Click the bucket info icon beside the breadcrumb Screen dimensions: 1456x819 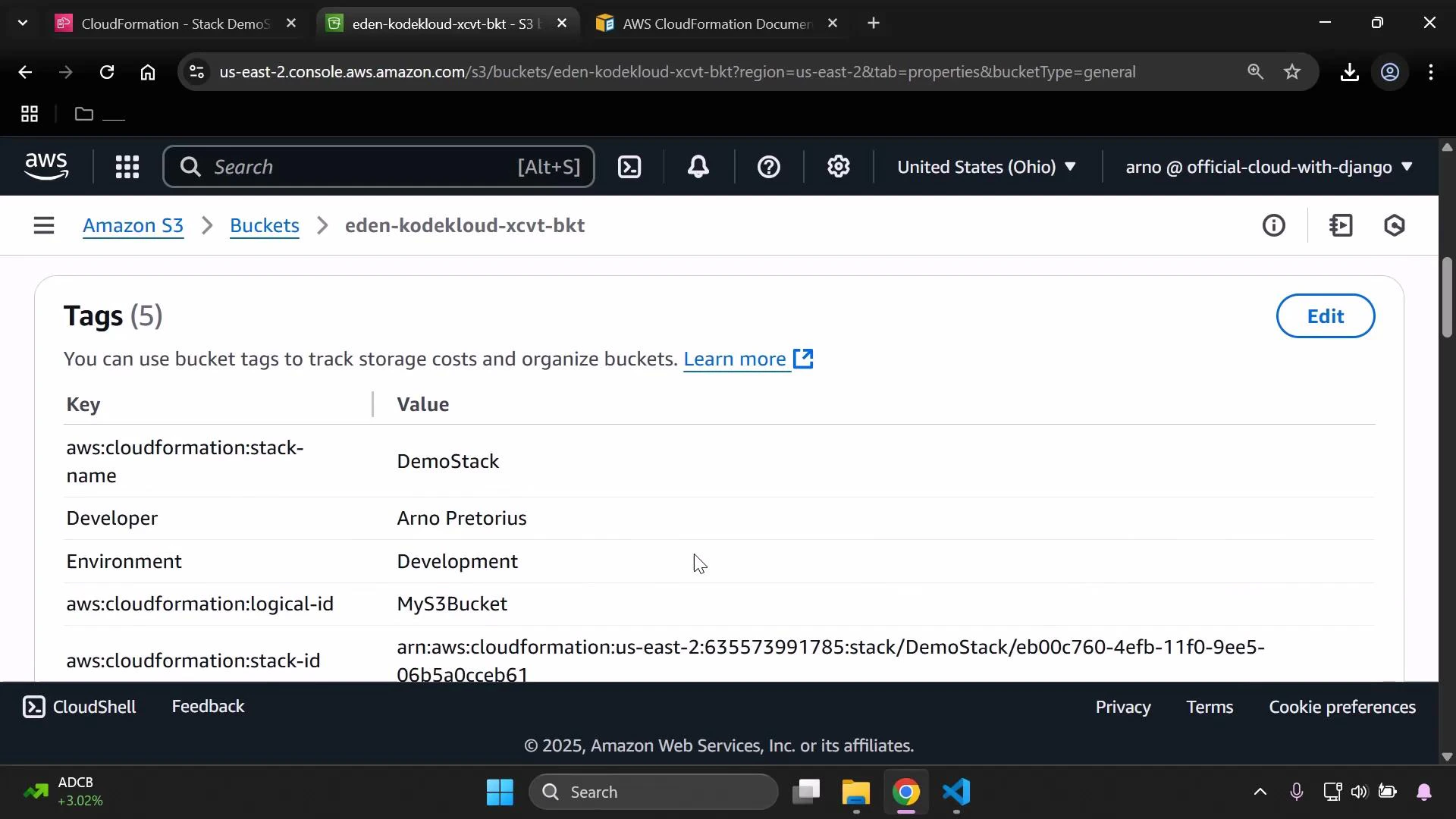click(1275, 225)
